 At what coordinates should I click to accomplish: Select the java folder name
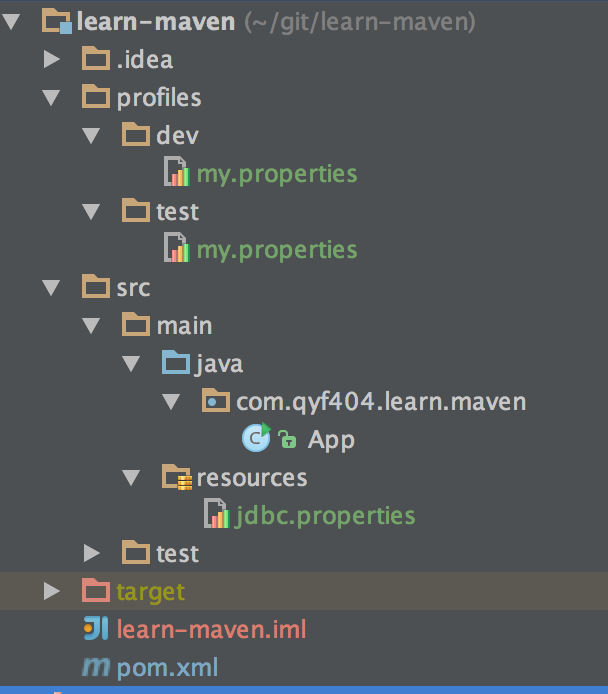pos(219,365)
